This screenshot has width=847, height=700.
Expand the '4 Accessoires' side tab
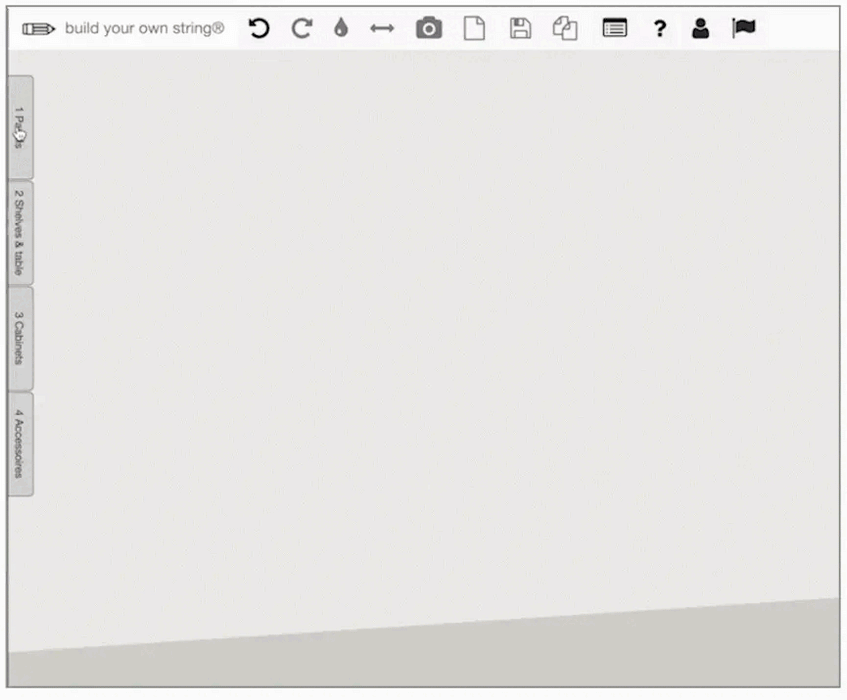(20, 443)
